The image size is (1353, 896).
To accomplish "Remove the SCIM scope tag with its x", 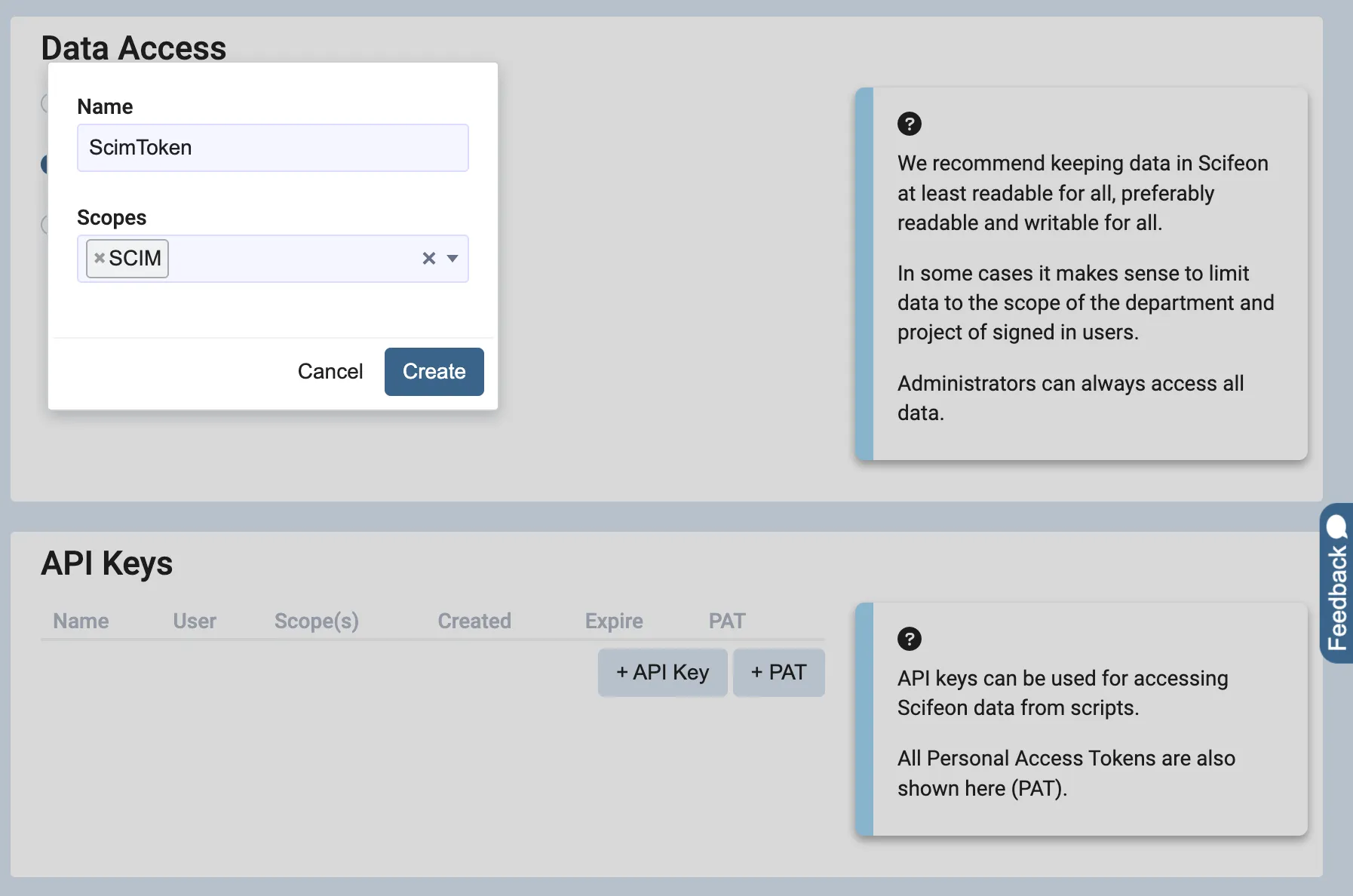I will coord(100,258).
